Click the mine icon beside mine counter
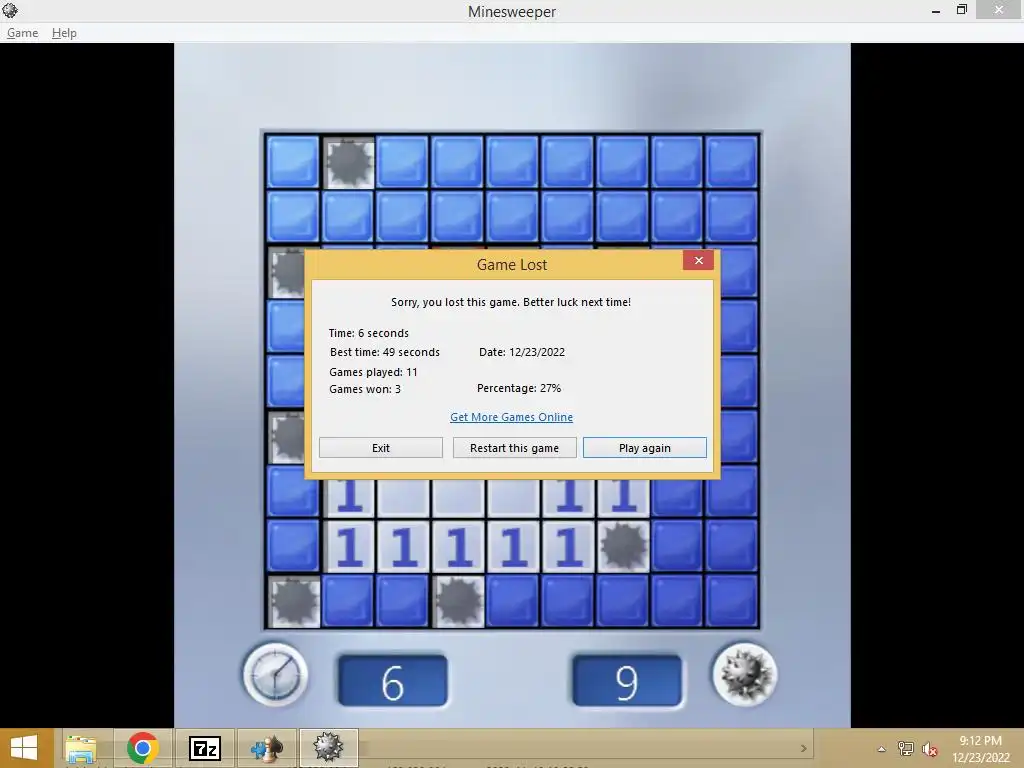Image resolution: width=1024 pixels, height=768 pixels. [744, 675]
